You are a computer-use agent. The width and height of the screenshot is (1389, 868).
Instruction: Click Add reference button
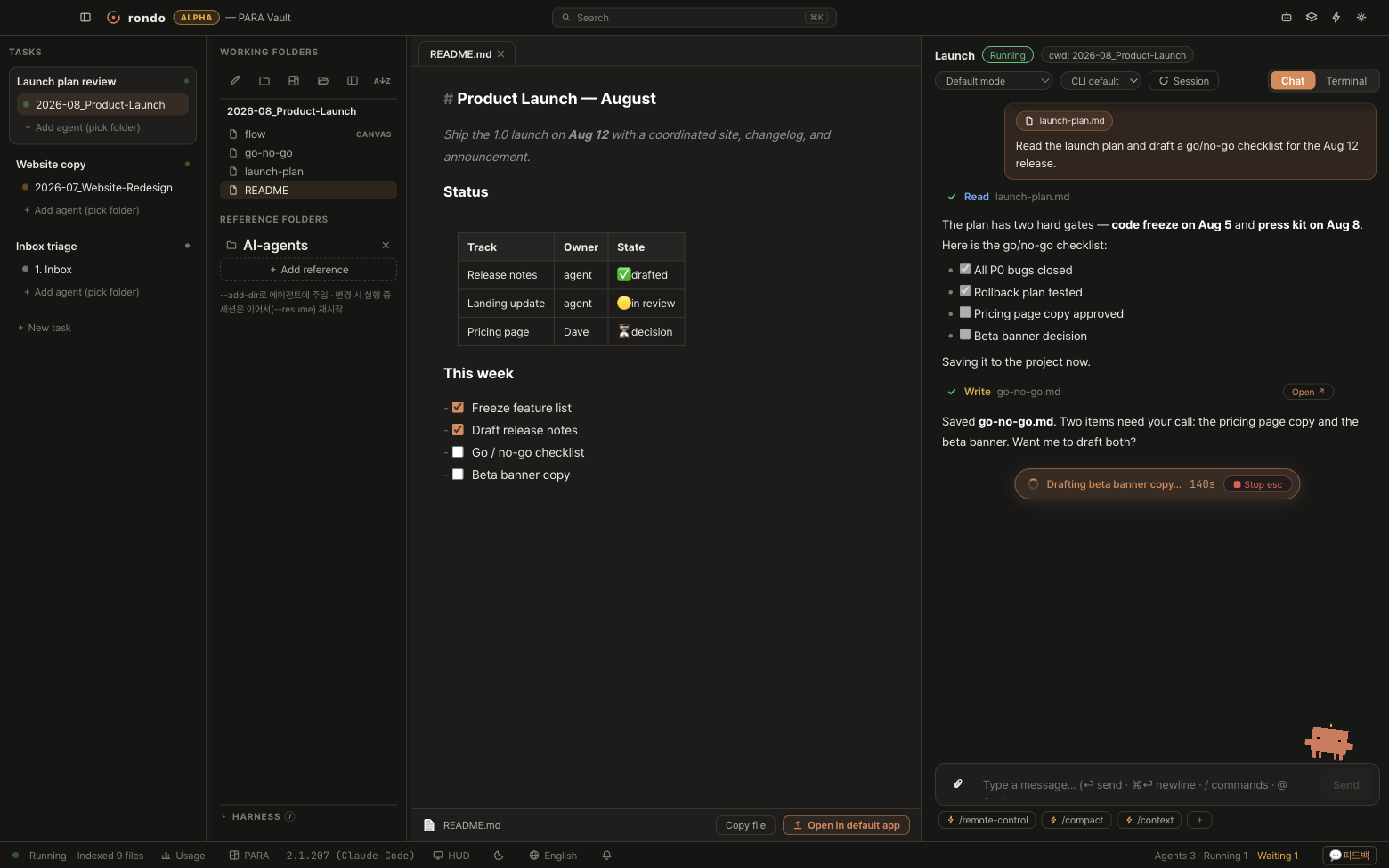pyautogui.click(x=308, y=270)
